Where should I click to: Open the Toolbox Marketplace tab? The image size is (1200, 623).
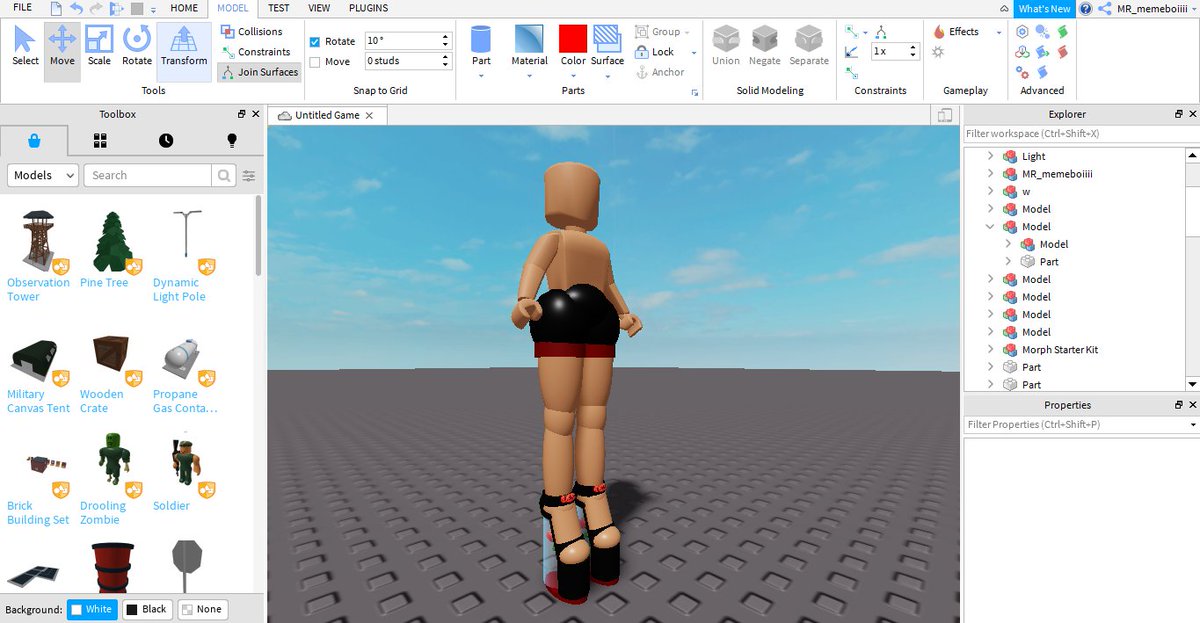coord(34,140)
